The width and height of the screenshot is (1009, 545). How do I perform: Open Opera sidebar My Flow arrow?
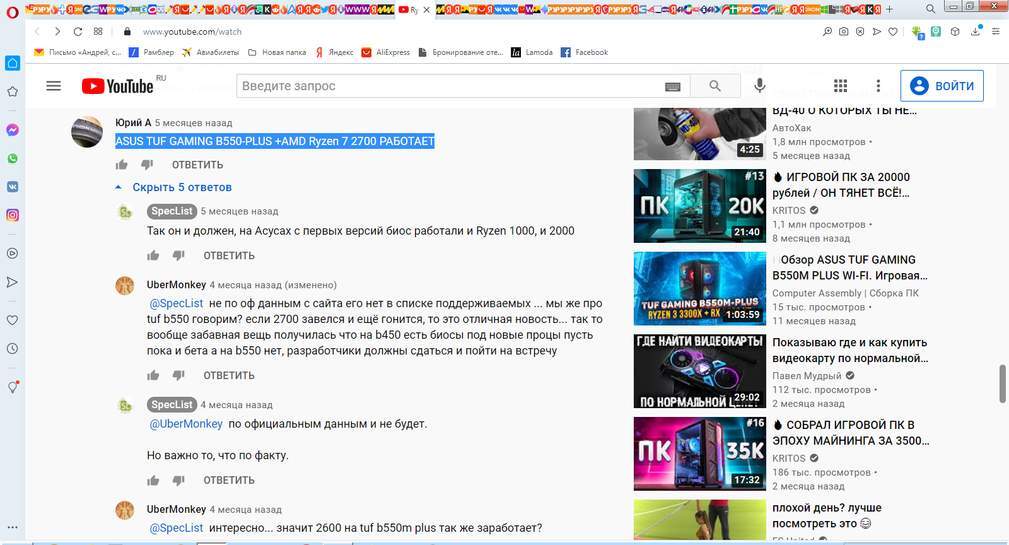tap(12, 282)
